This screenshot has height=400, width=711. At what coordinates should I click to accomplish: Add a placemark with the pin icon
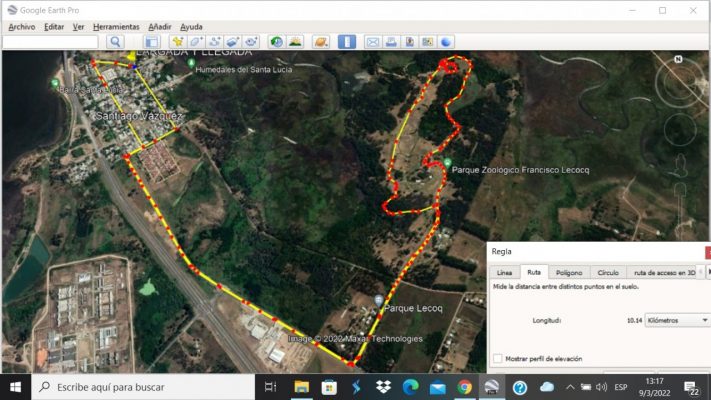tap(177, 42)
